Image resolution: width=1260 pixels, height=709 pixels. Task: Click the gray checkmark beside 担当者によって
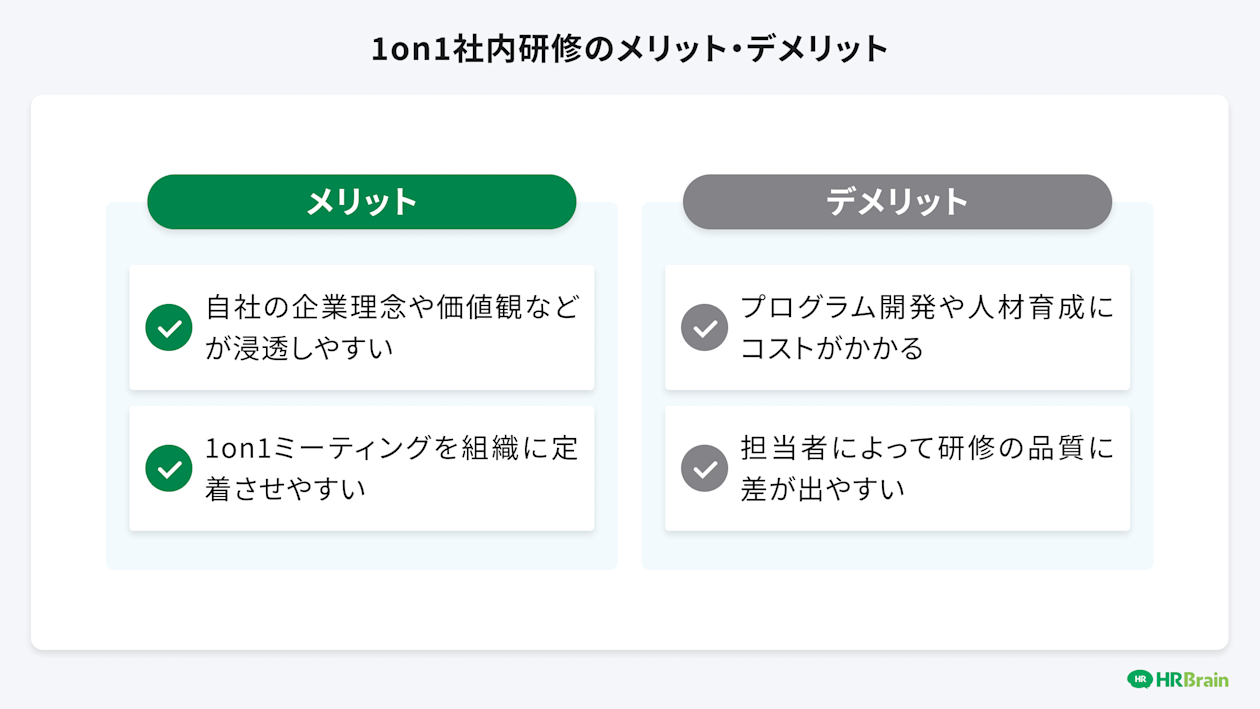pyautogui.click(x=705, y=468)
